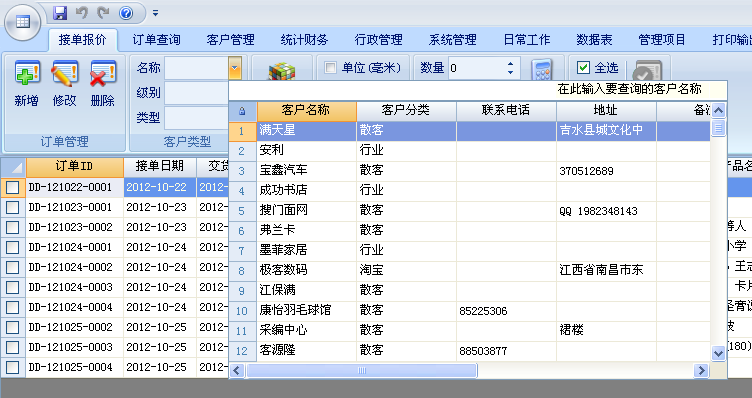The height and width of the screenshot is (398, 752).
Task: Expand the quick access toolbar customize arrow
Action: click(155, 13)
